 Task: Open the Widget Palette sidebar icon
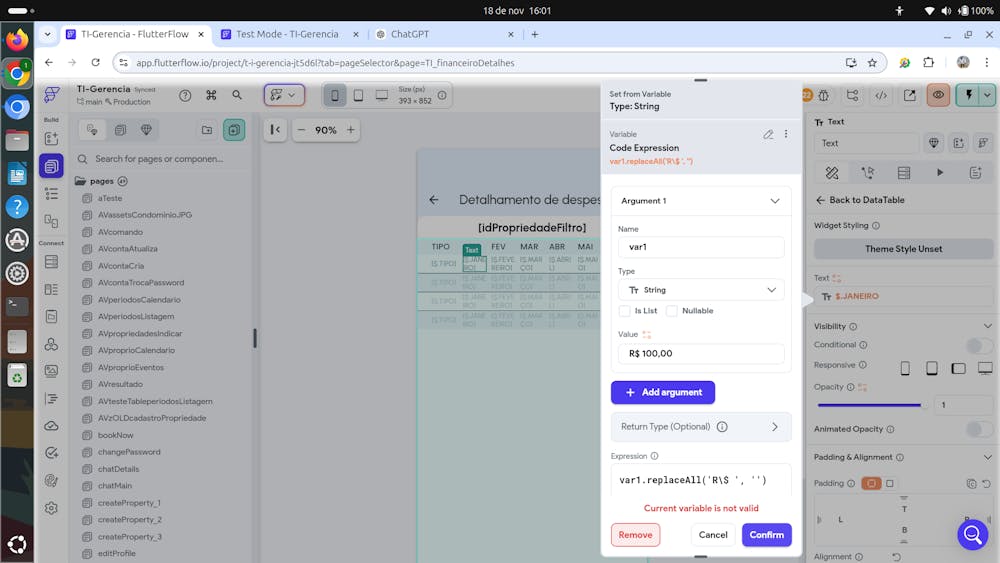[x=52, y=138]
